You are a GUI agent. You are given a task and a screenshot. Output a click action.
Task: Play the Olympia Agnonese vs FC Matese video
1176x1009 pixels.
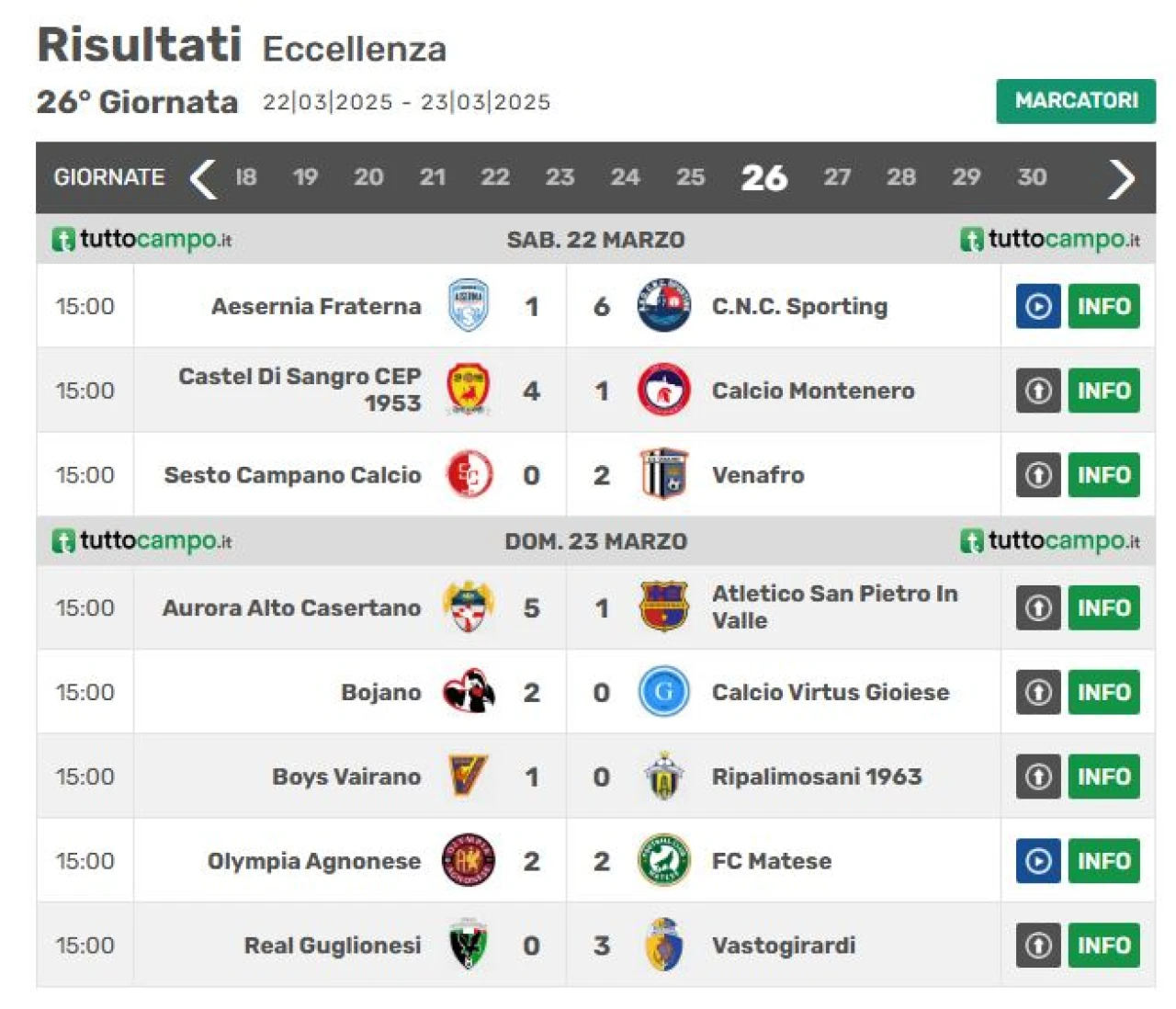1038,861
